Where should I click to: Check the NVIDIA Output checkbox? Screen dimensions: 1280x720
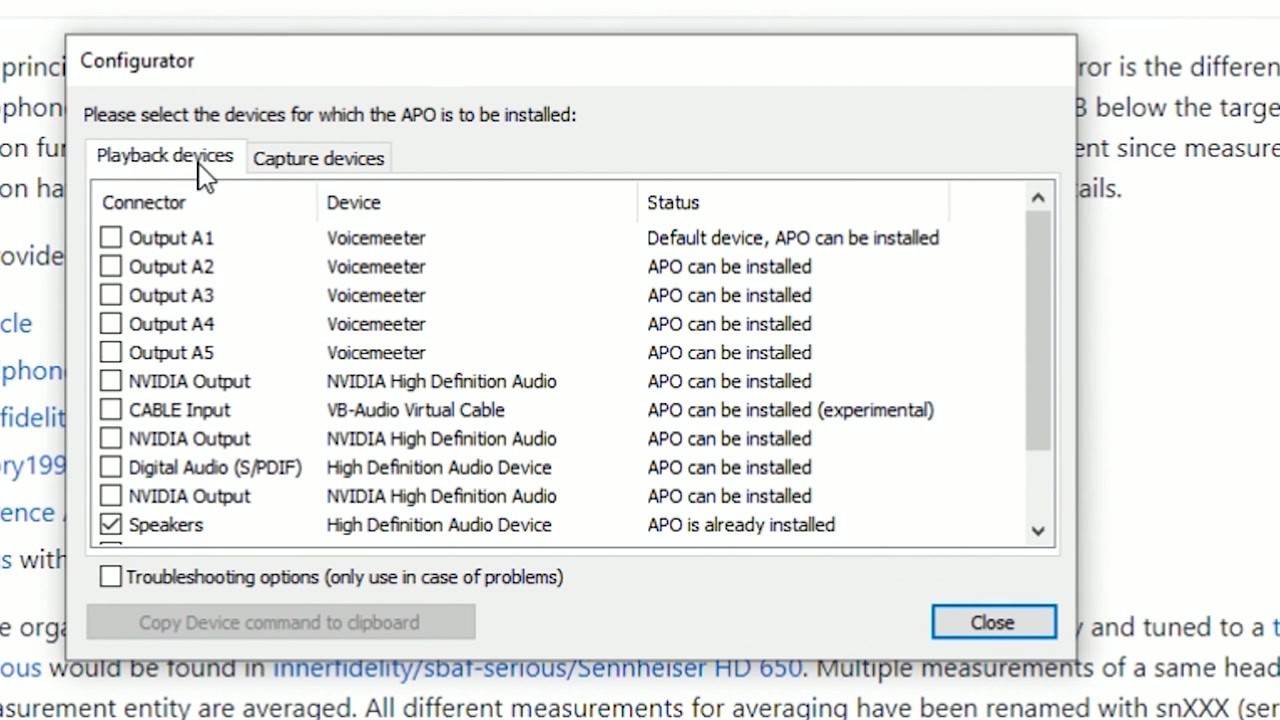(110, 381)
